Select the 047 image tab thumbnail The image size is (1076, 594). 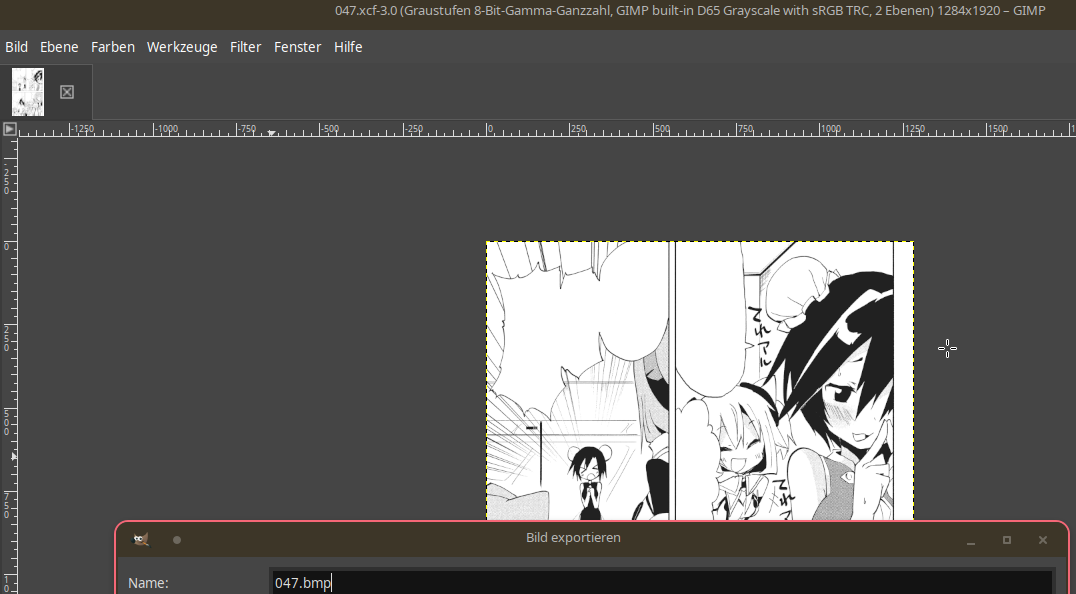click(x=28, y=92)
